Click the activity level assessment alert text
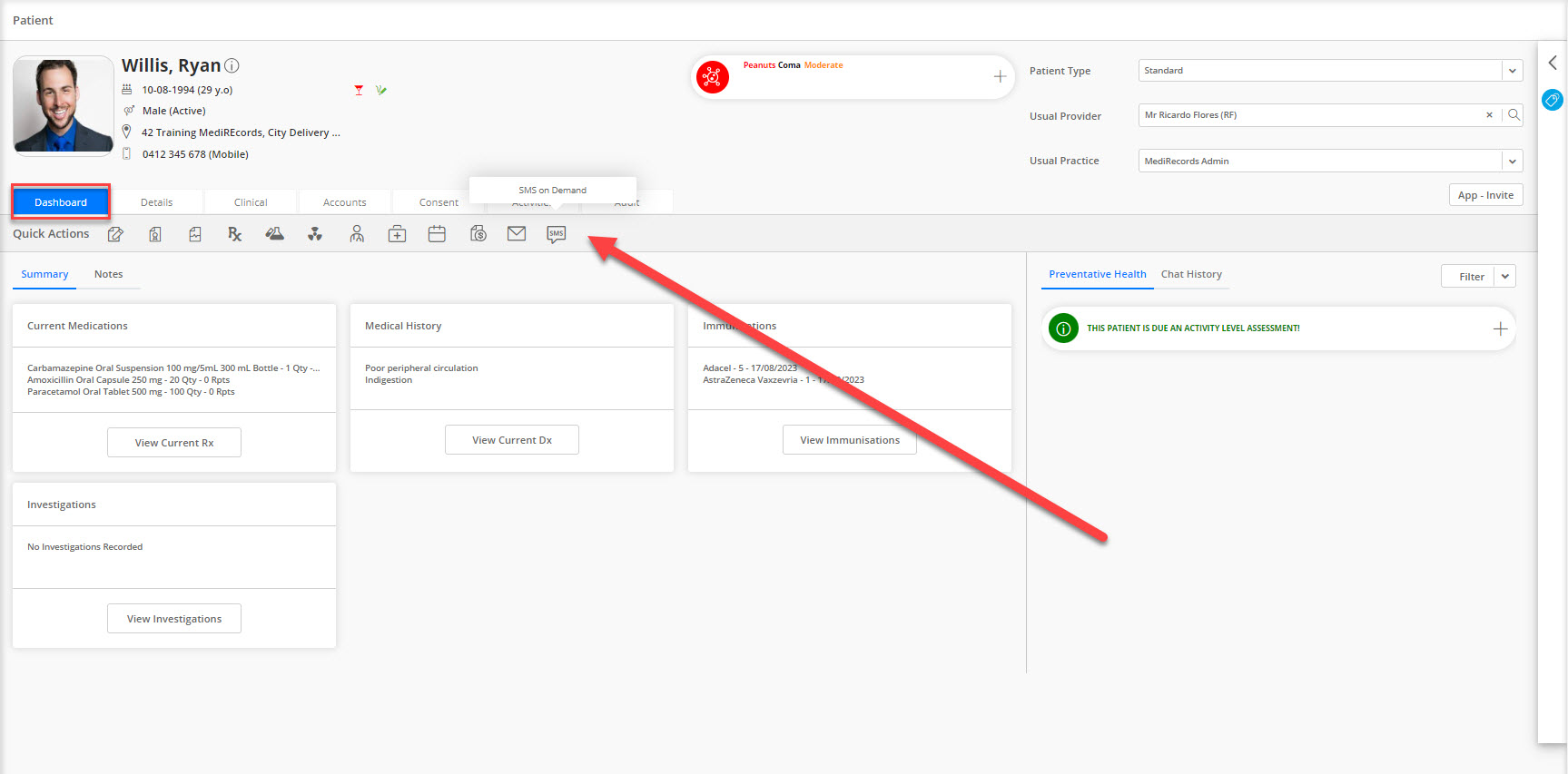 click(x=1193, y=328)
